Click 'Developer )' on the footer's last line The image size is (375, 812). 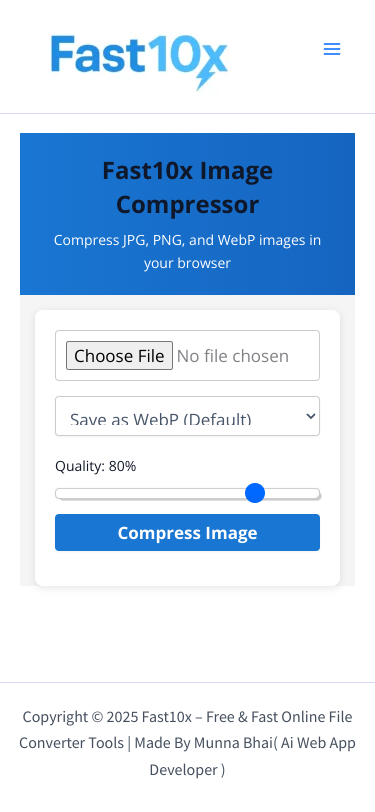click(188, 770)
